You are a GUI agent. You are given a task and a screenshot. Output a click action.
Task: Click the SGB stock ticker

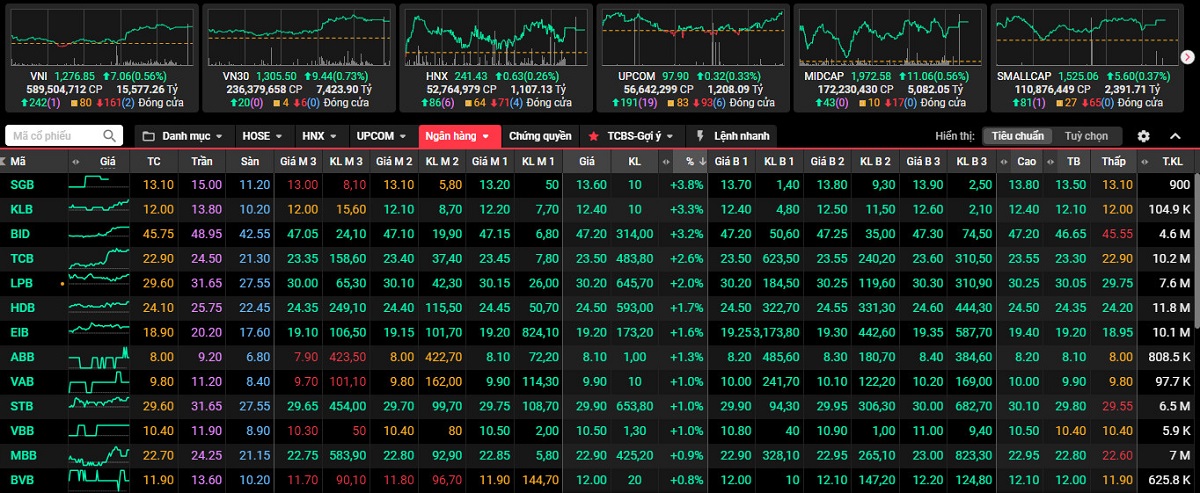tap(22, 185)
